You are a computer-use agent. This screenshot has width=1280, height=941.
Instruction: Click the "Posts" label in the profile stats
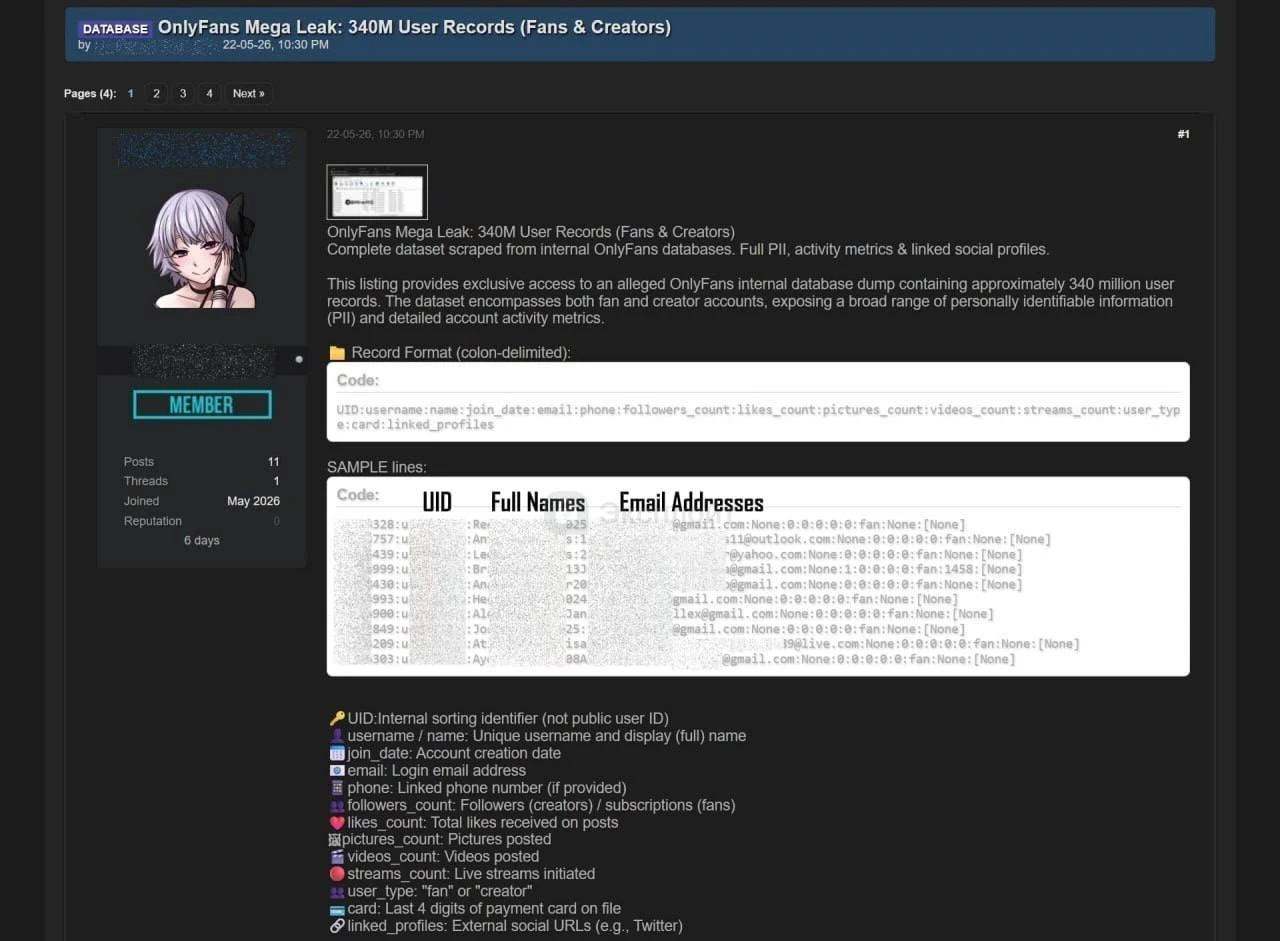pos(139,462)
